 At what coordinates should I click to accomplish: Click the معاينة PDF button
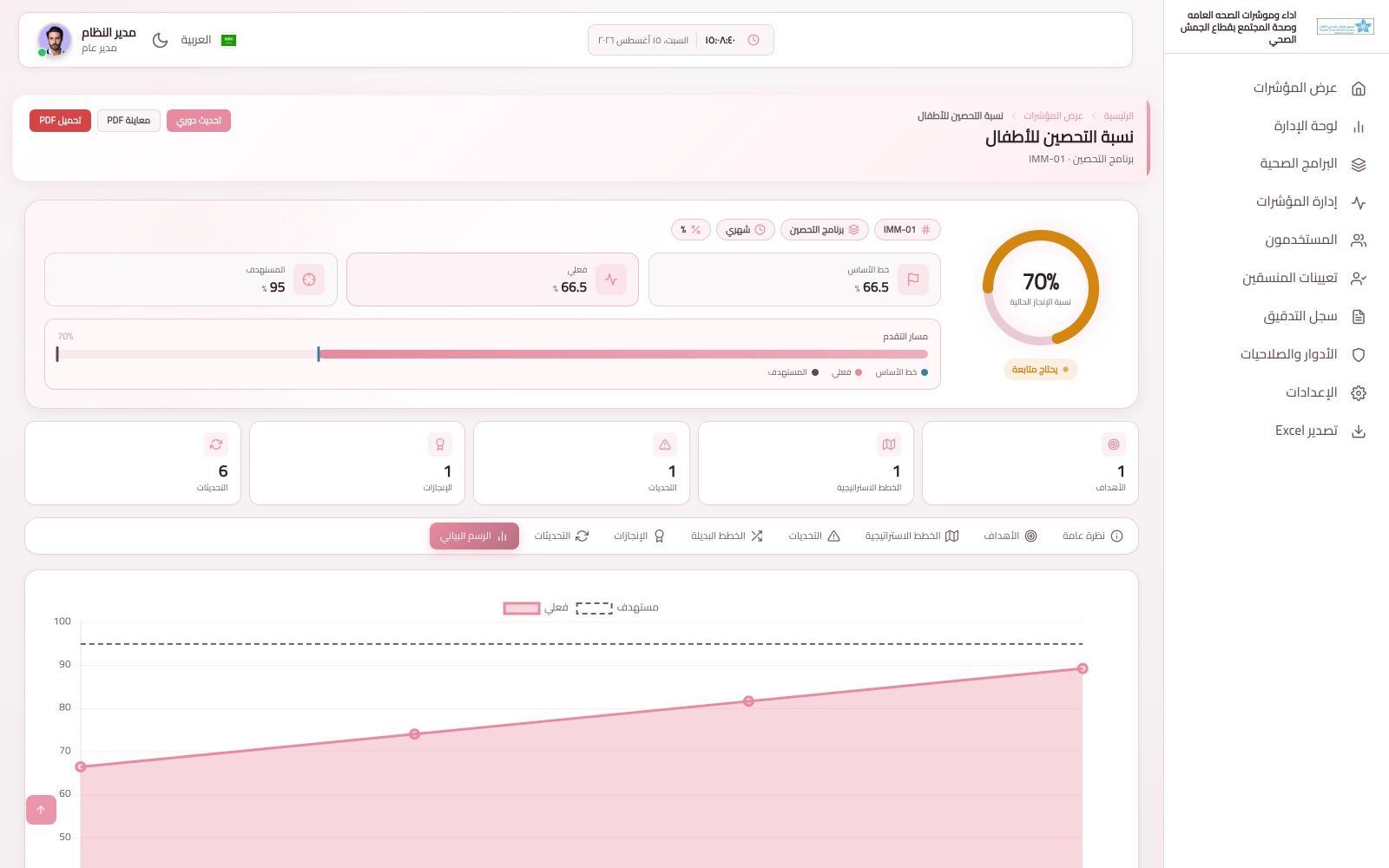(128, 121)
